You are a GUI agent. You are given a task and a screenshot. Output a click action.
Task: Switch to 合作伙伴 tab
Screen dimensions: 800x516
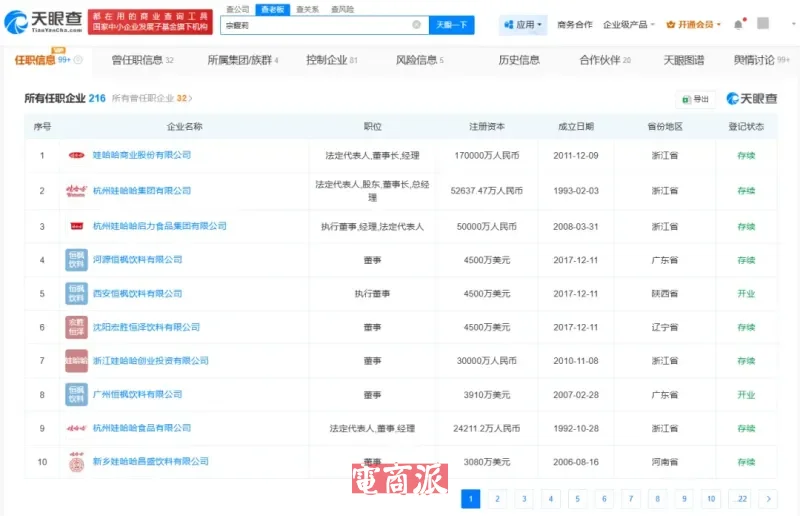(605, 60)
